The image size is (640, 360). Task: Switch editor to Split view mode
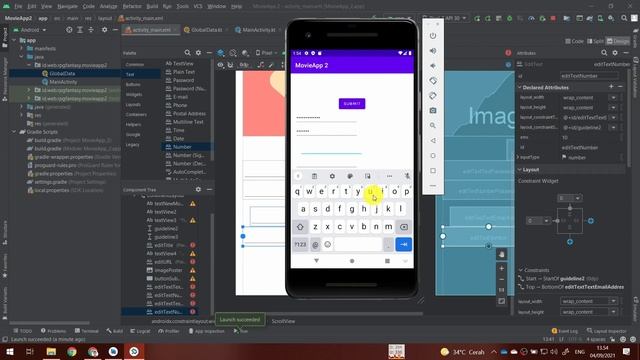tap(595, 41)
